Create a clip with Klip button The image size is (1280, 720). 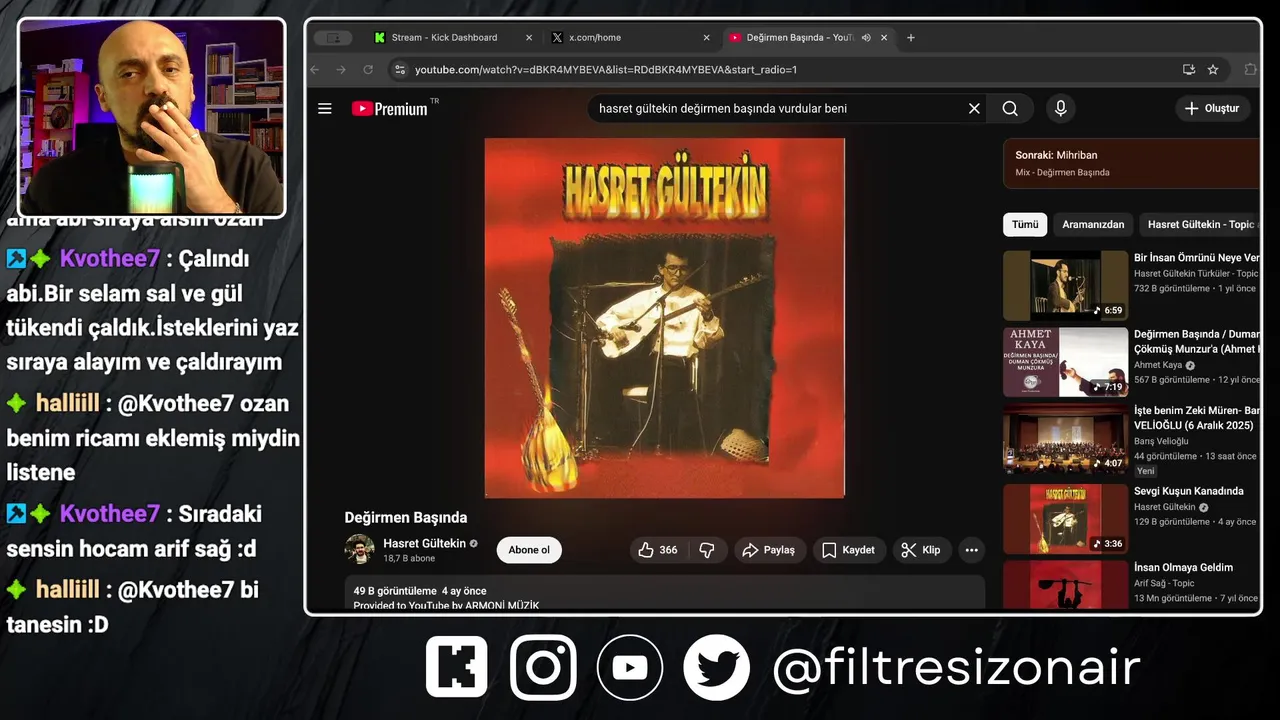tap(921, 550)
